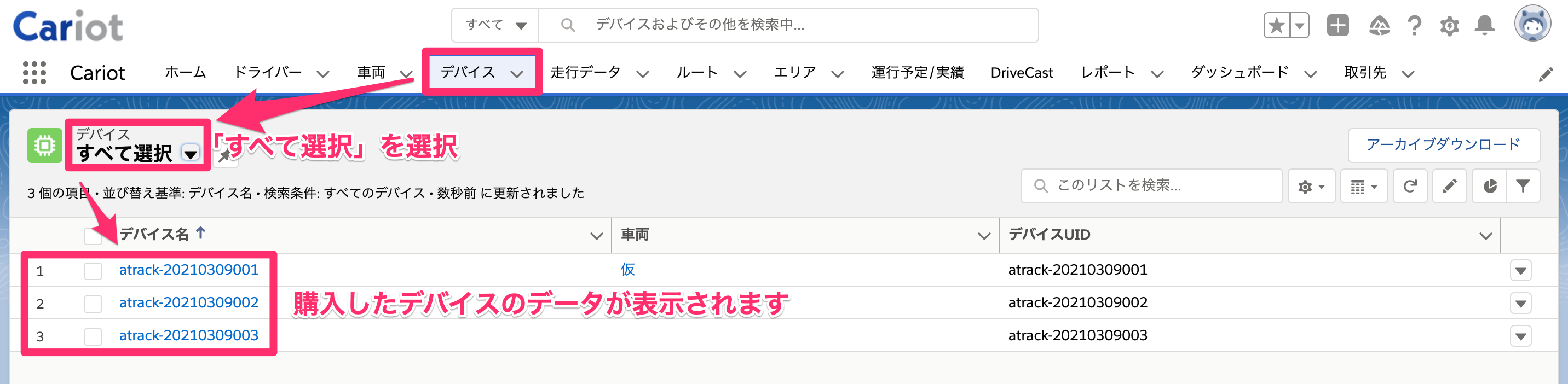Open the help question mark icon
Viewport: 1568px width, 384px height.
[x=1415, y=26]
